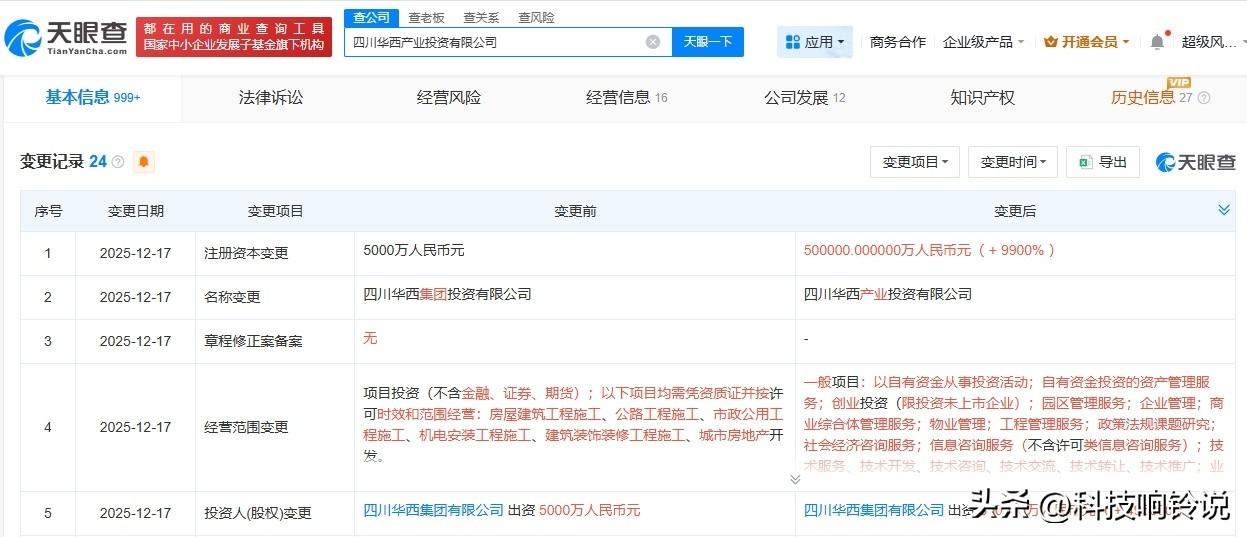Viewport: 1247px width, 537px height.
Task: Click the 变更后 column header
Action: click(x=1015, y=211)
